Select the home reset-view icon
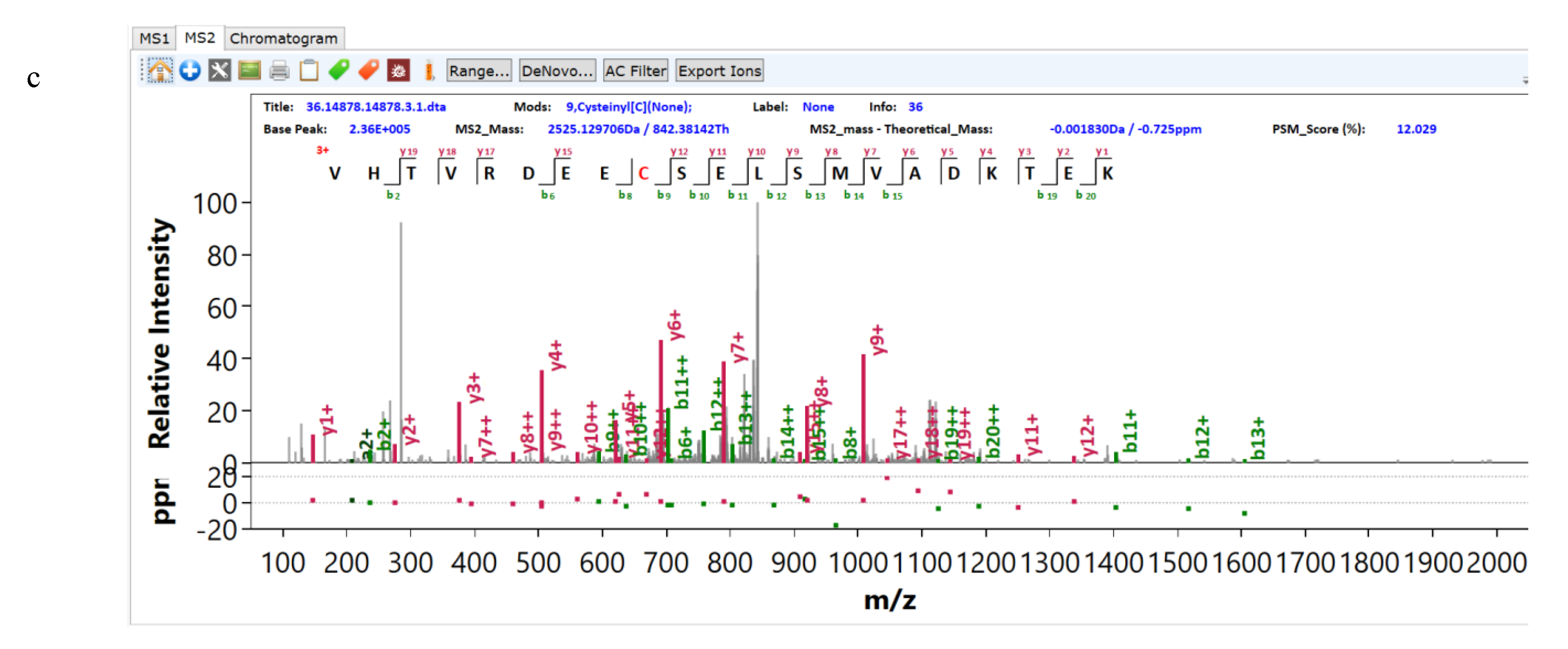 click(x=160, y=70)
